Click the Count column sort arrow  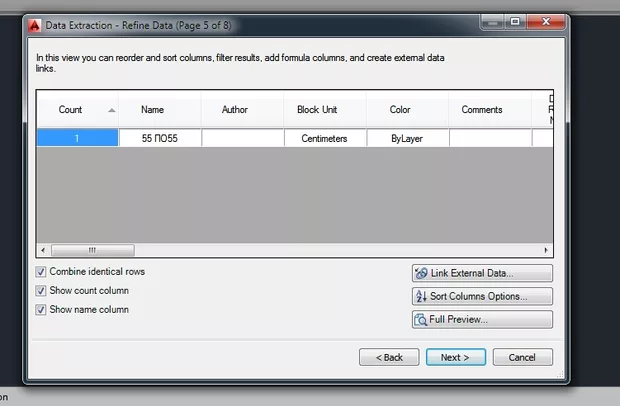pos(111,110)
